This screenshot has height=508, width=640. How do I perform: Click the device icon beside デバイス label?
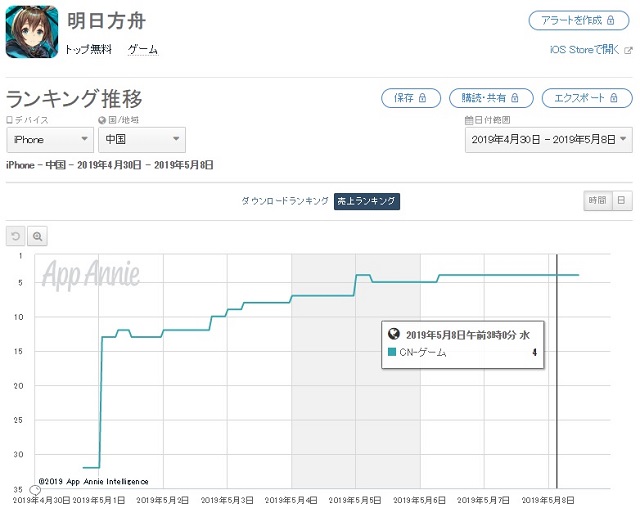(x=9, y=120)
